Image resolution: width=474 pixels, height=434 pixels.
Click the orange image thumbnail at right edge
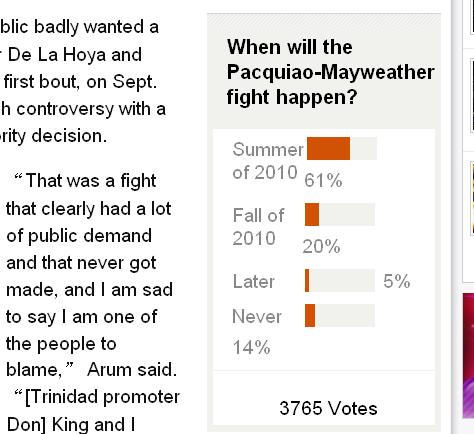[x=472, y=199]
